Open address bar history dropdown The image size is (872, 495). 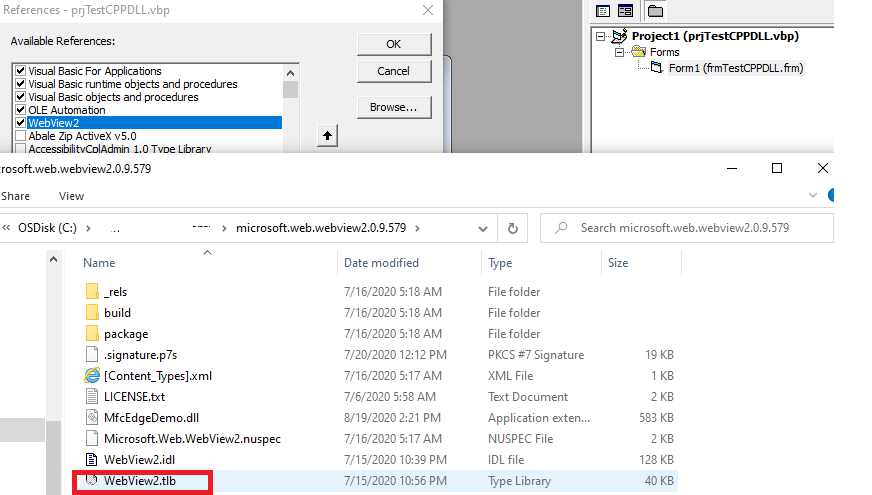coord(483,229)
